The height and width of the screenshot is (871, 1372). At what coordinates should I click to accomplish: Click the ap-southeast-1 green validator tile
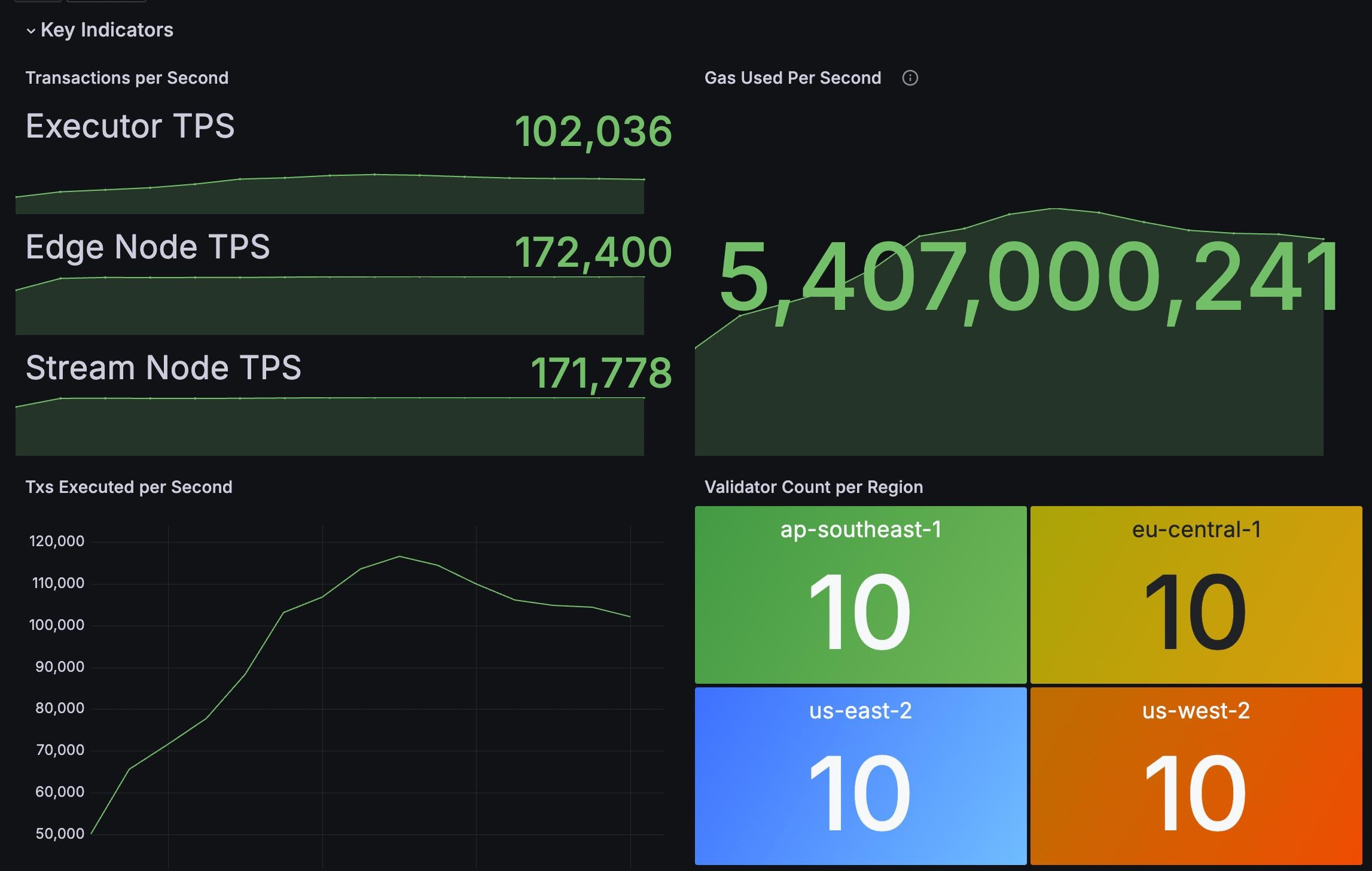[x=861, y=595]
